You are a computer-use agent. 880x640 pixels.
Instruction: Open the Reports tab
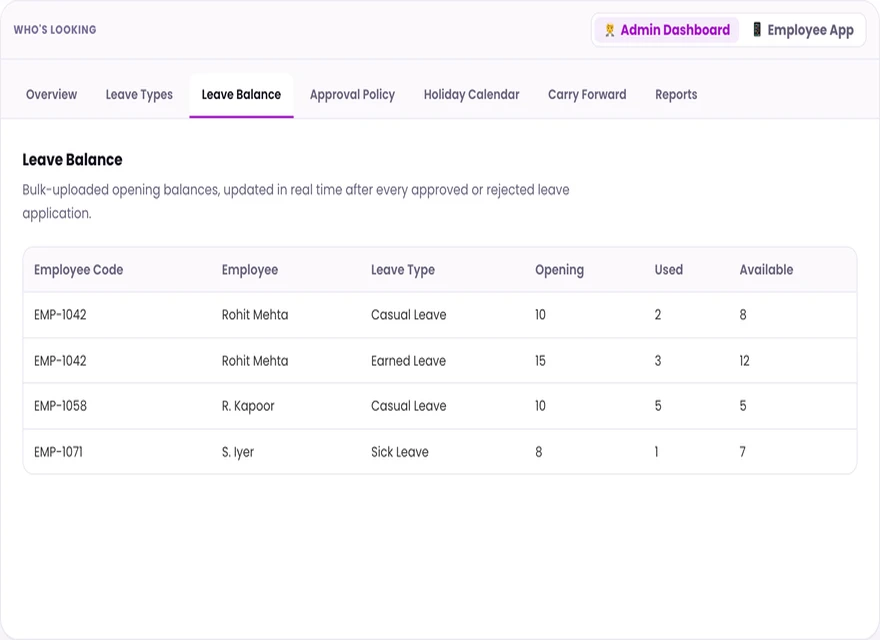coord(676,94)
